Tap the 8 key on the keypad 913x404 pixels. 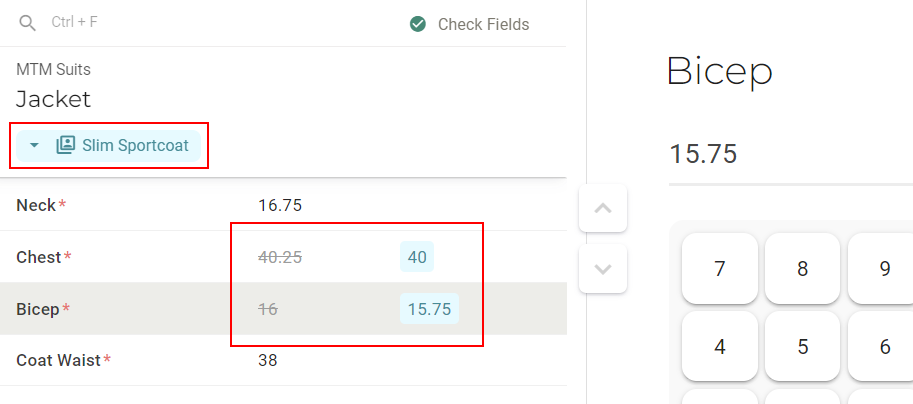802,268
